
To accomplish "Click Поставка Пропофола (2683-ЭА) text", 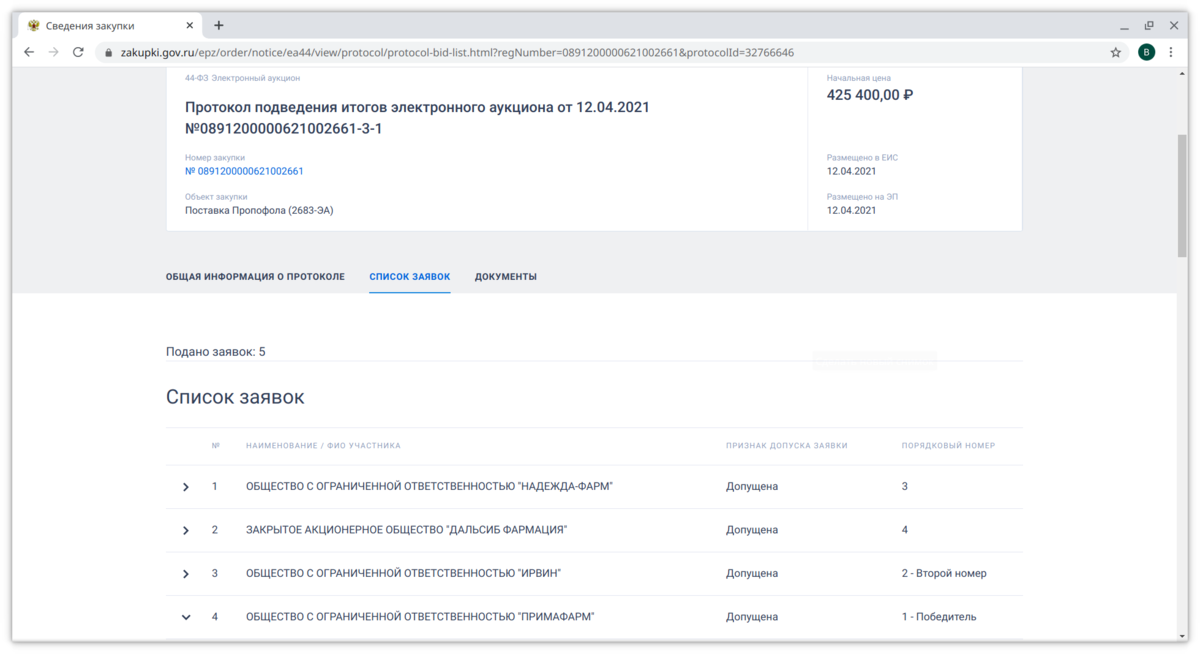I will [259, 211].
